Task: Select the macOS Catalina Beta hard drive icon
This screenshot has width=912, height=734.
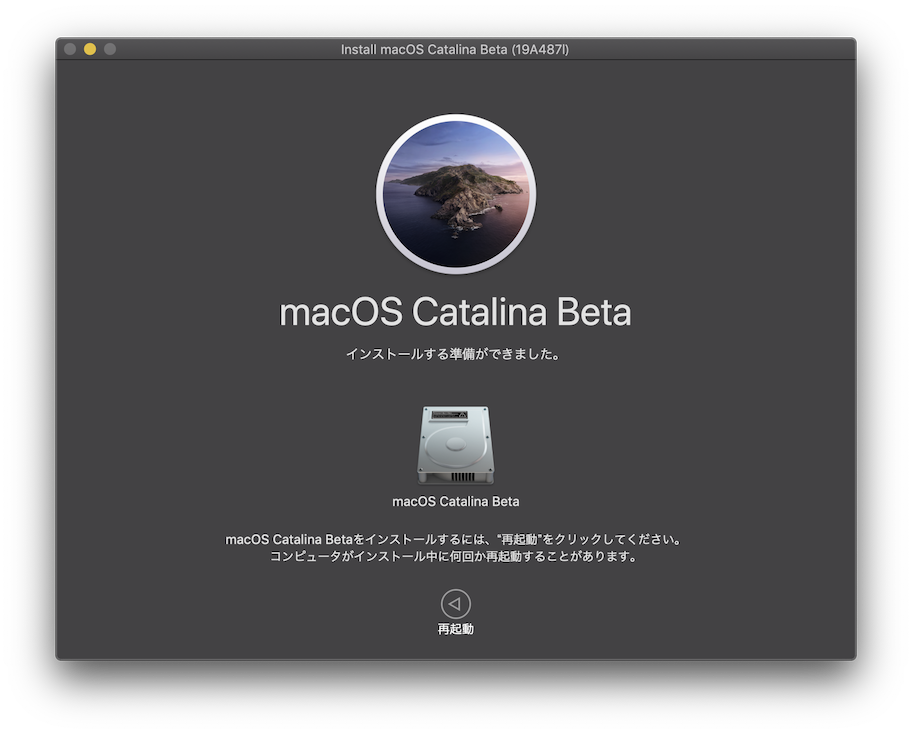Action: [455, 445]
